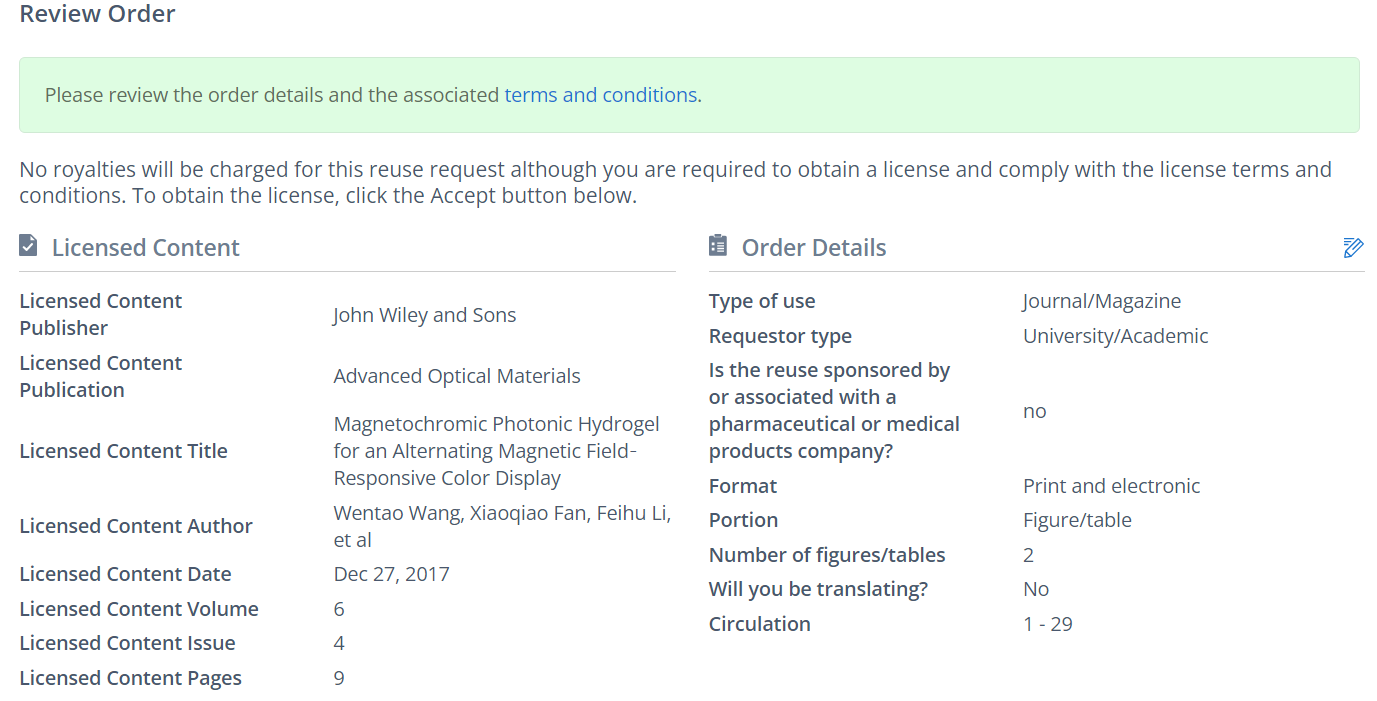Click the Advanced Optical Materials publication name

coord(456,376)
